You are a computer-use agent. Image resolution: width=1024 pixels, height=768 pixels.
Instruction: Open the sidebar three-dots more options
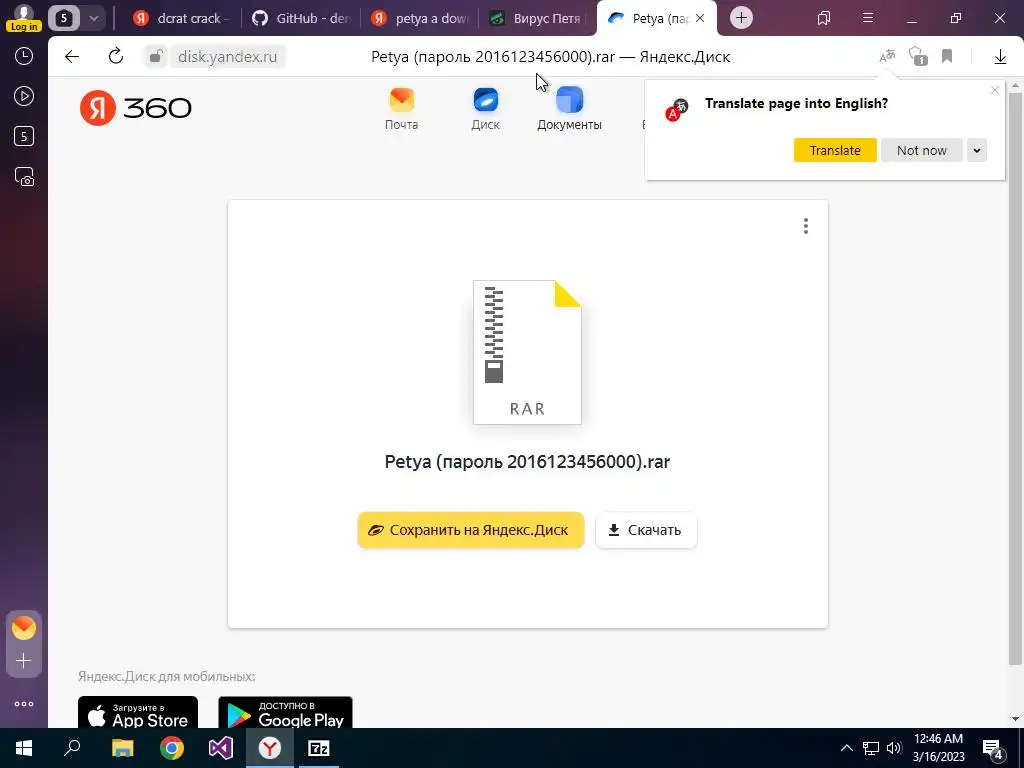coord(24,704)
